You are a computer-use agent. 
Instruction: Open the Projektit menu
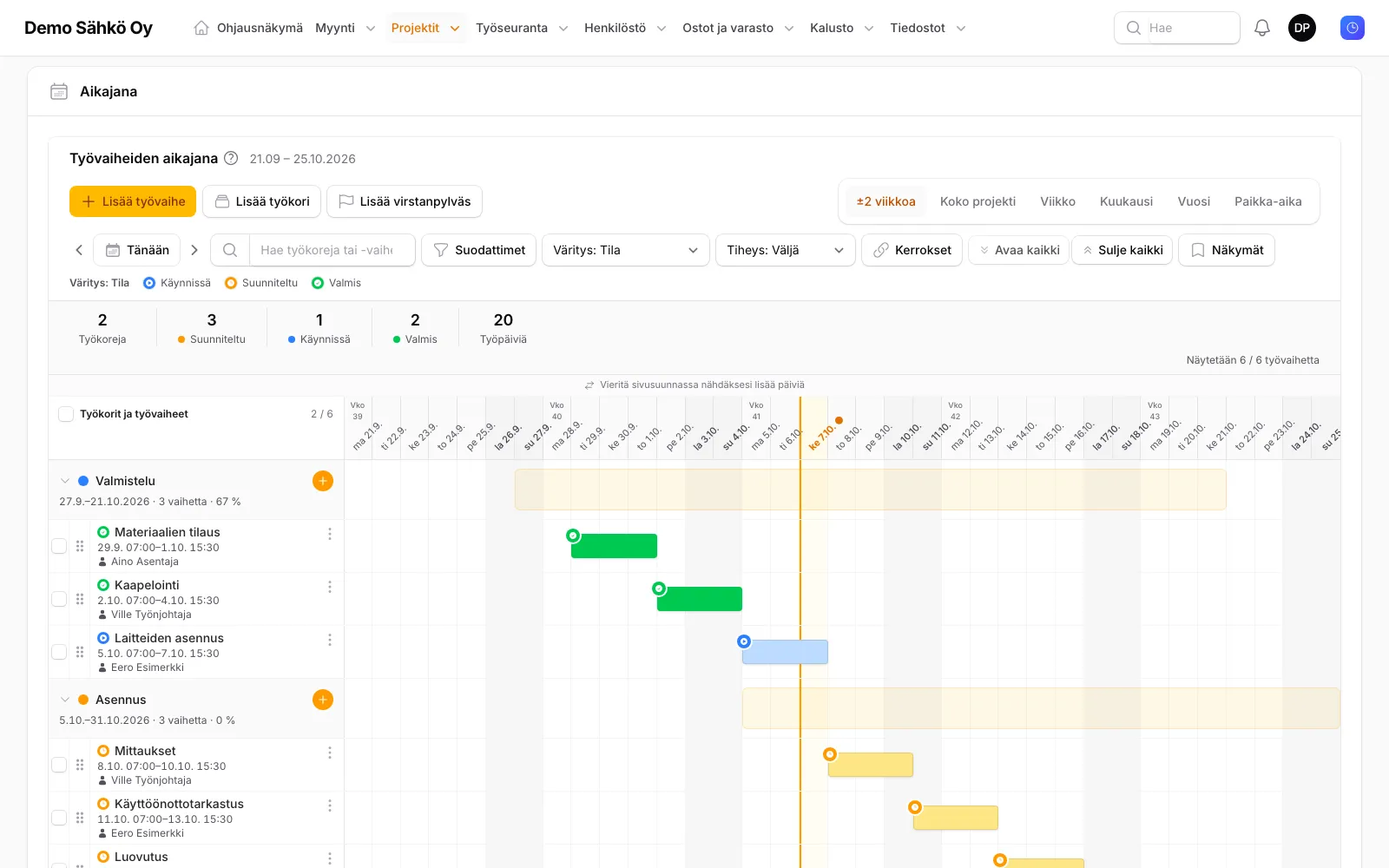(x=425, y=28)
